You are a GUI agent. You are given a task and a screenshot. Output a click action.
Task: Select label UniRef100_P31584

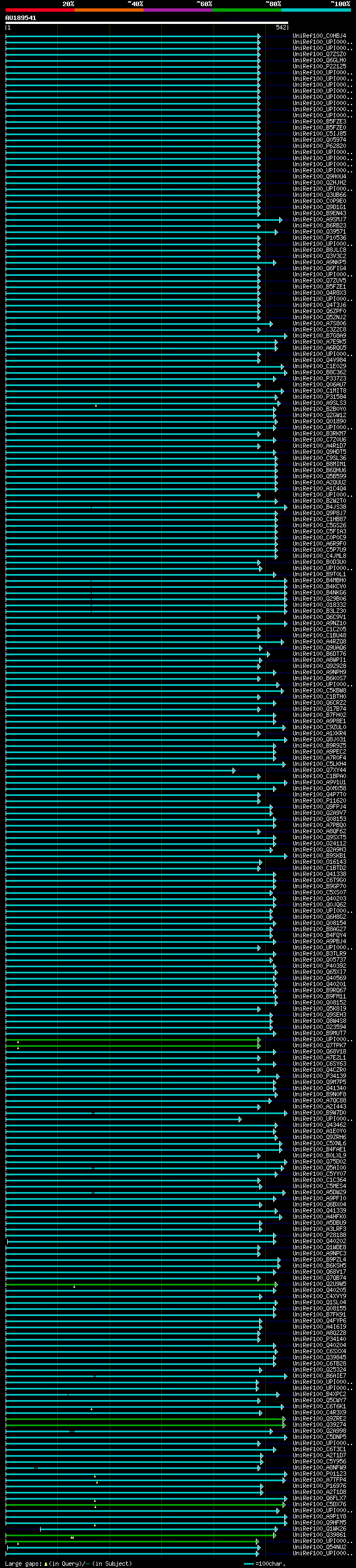click(319, 397)
